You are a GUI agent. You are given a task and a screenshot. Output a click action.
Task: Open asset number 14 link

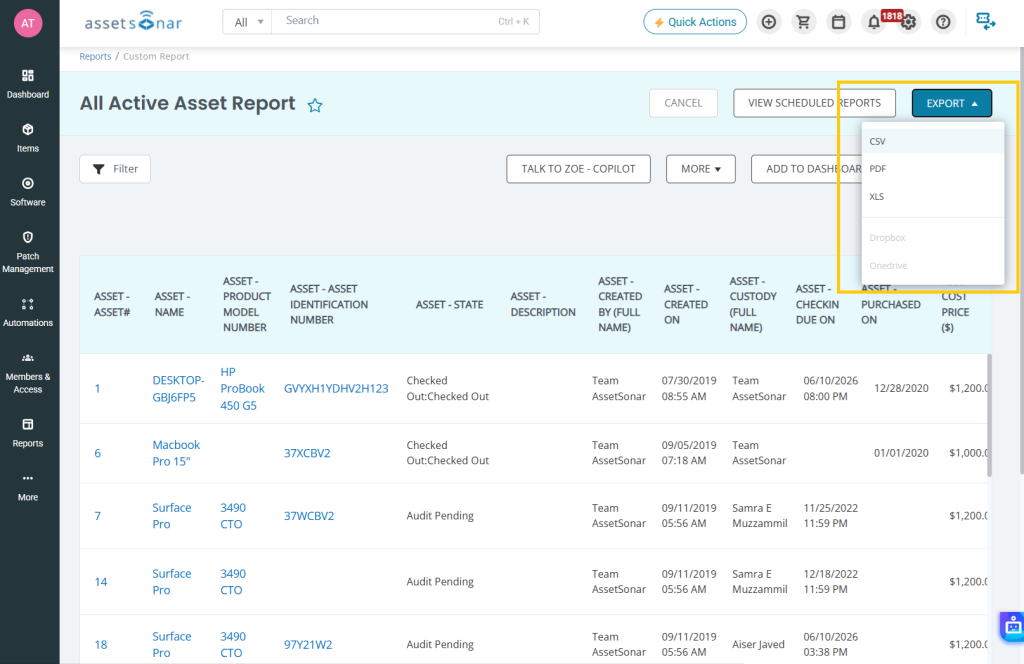[x=101, y=582]
